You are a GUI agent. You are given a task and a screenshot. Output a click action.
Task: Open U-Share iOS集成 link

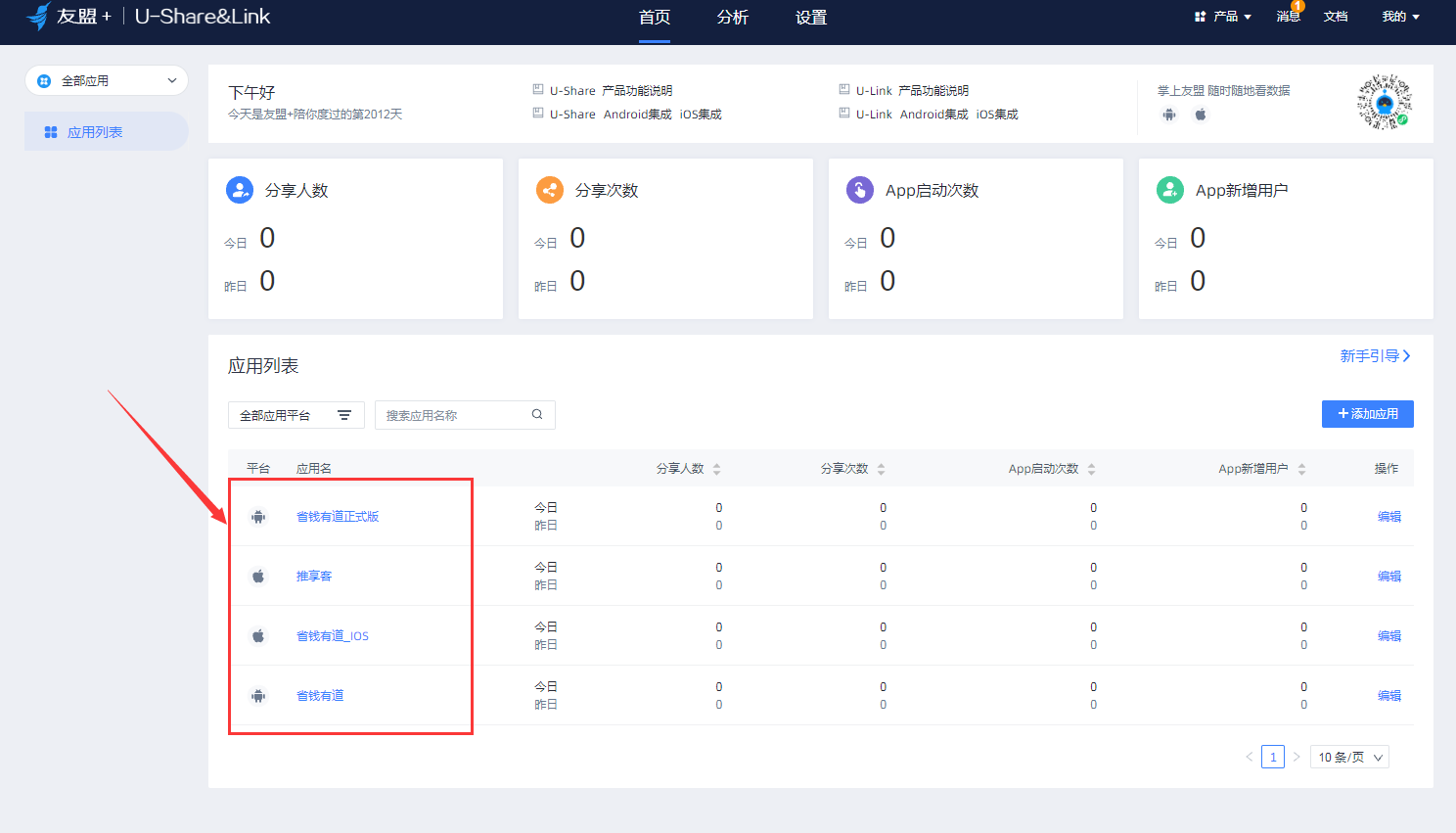coord(701,115)
